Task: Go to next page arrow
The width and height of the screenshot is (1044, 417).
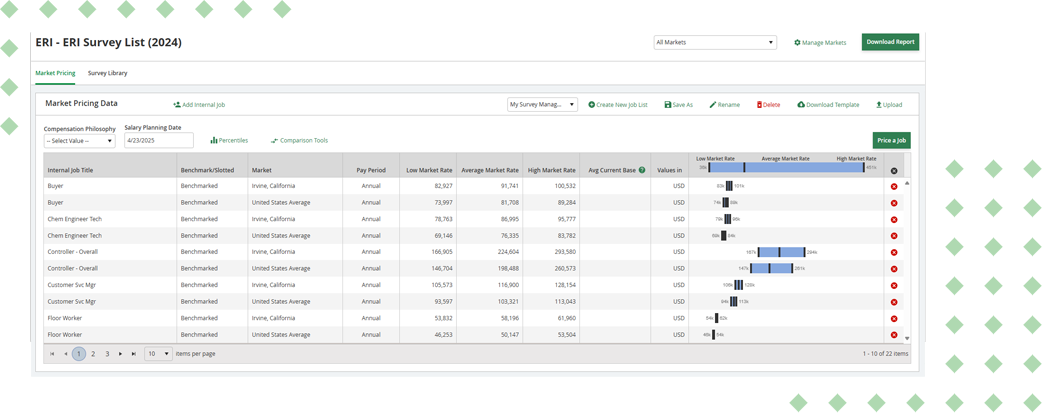Action: pyautogui.click(x=121, y=354)
